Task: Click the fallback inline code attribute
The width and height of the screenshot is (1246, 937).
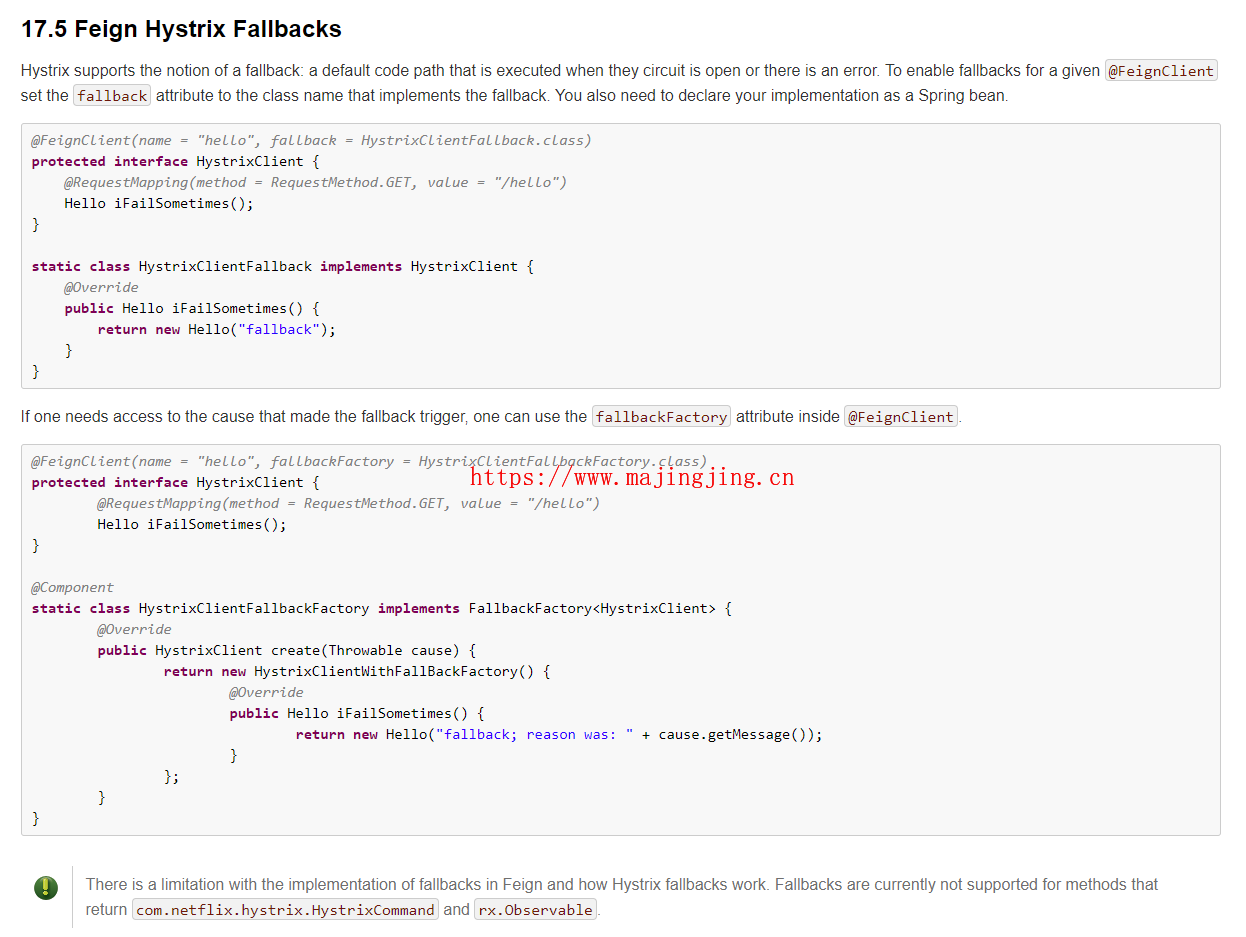Action: (x=112, y=96)
